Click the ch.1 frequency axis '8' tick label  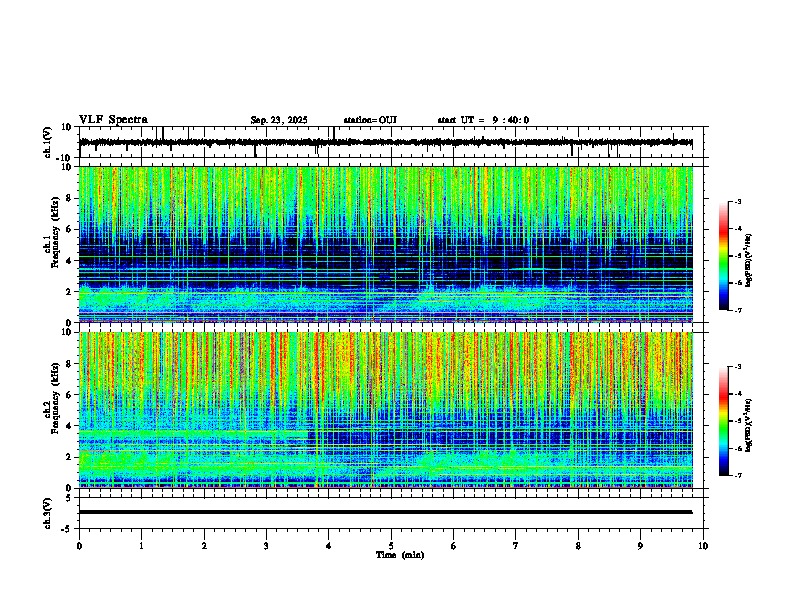click(69, 198)
